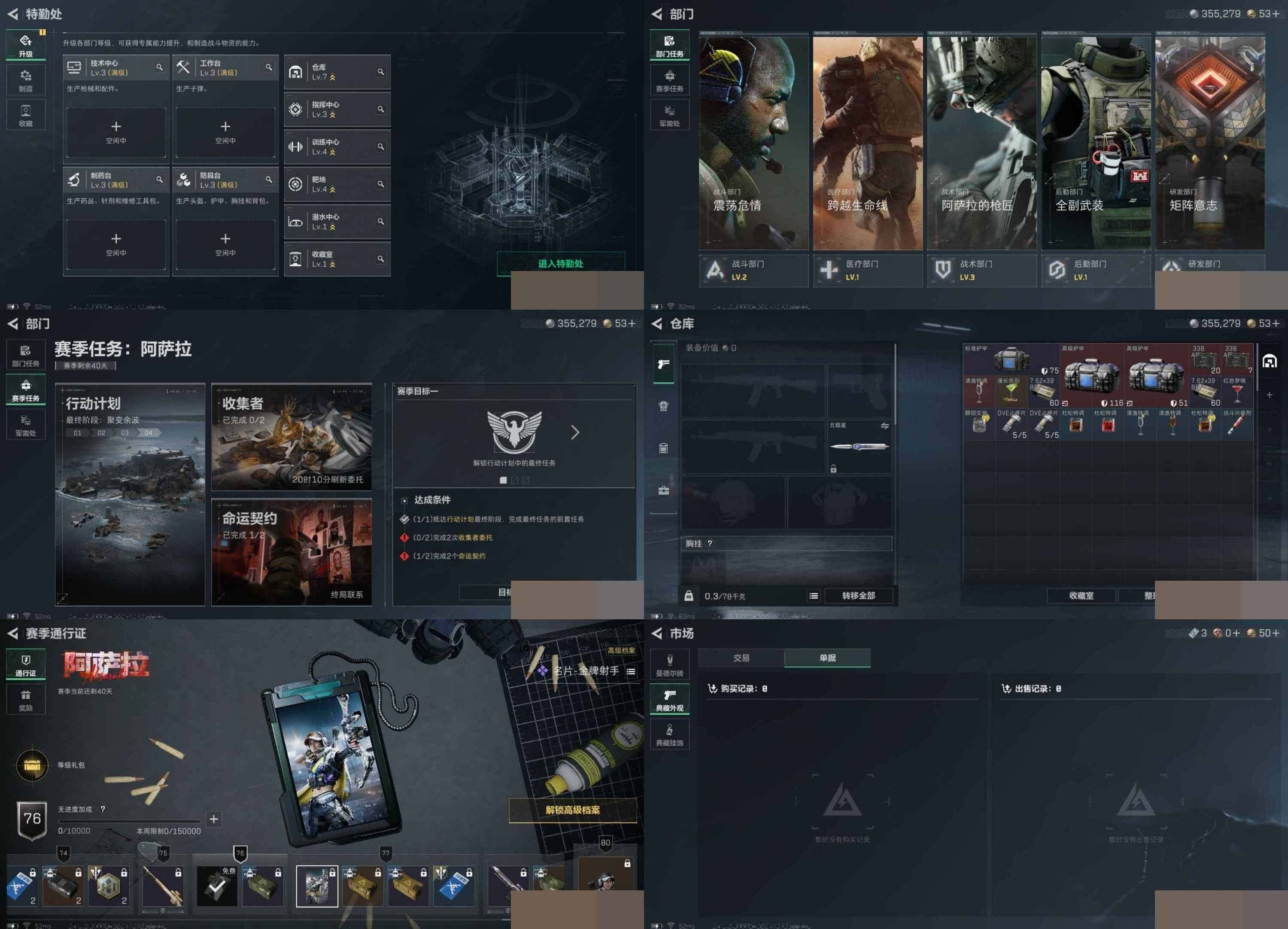
Task: Toggle the swap icon on 北极星 knife slot
Action: [x=884, y=426]
